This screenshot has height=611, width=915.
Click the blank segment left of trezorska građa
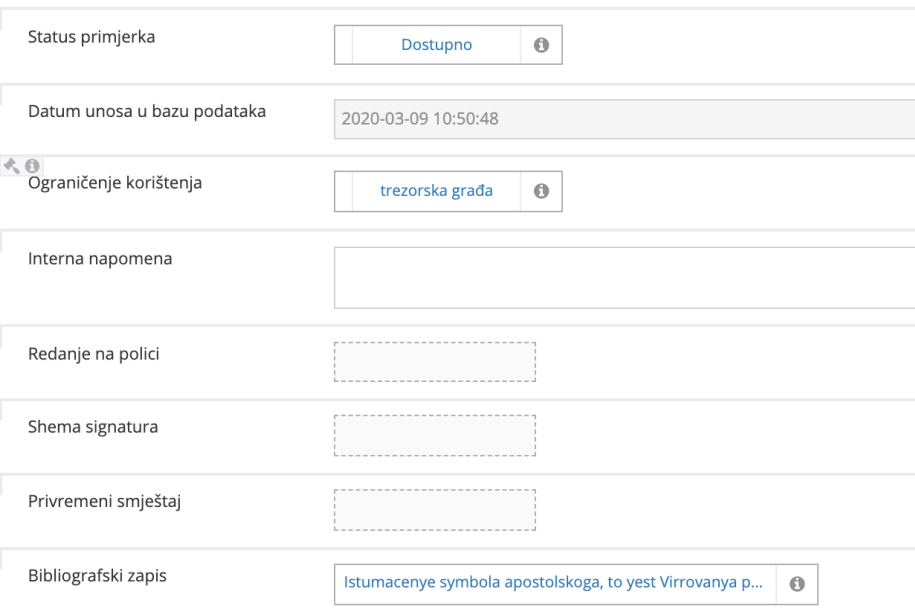tap(345, 191)
